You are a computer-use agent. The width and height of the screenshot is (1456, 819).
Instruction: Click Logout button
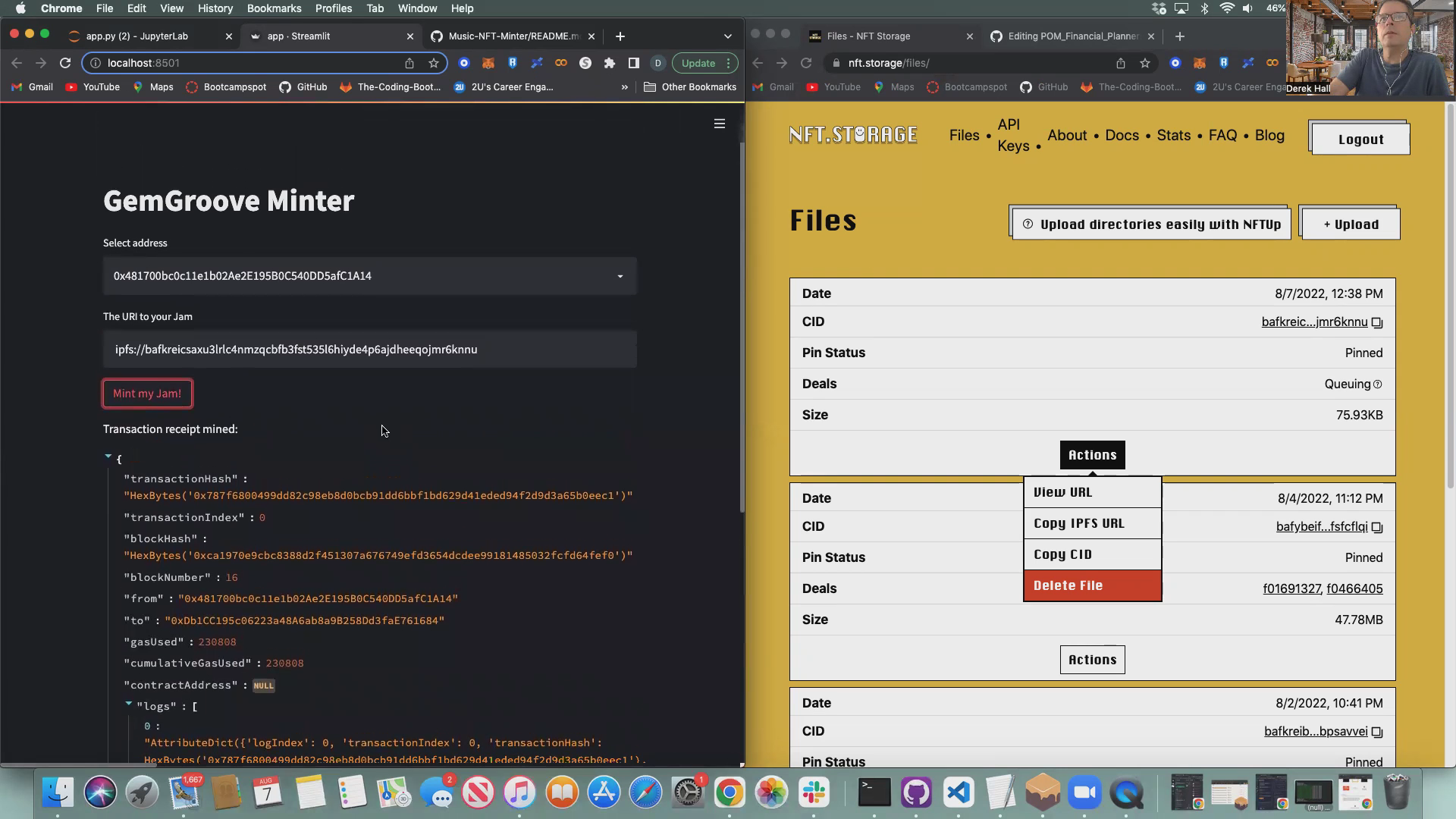coord(1360,139)
